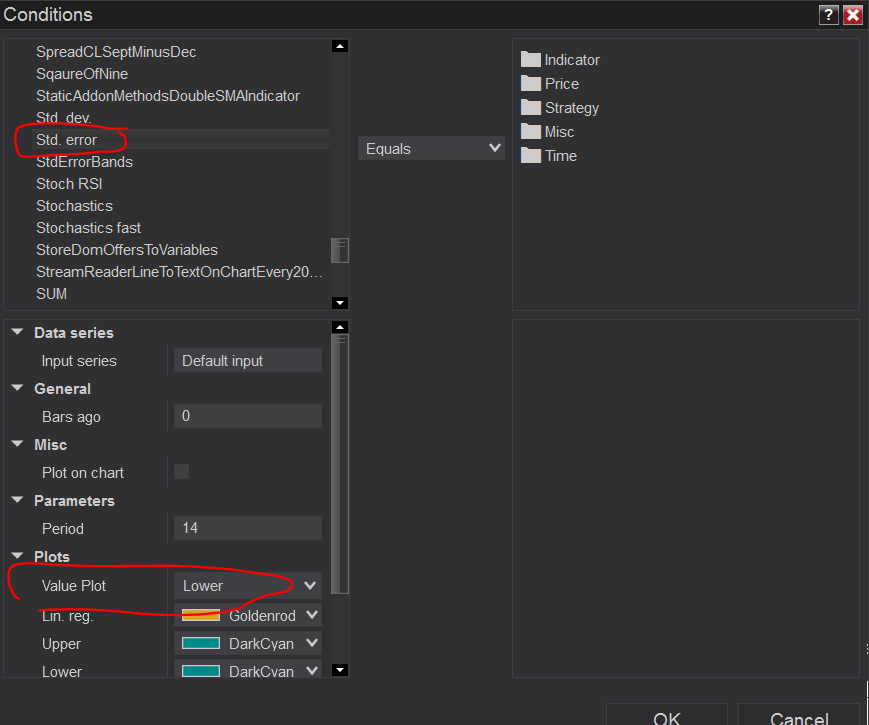The image size is (869, 725).
Task: Select Stochastics indicator
Action: [74, 206]
